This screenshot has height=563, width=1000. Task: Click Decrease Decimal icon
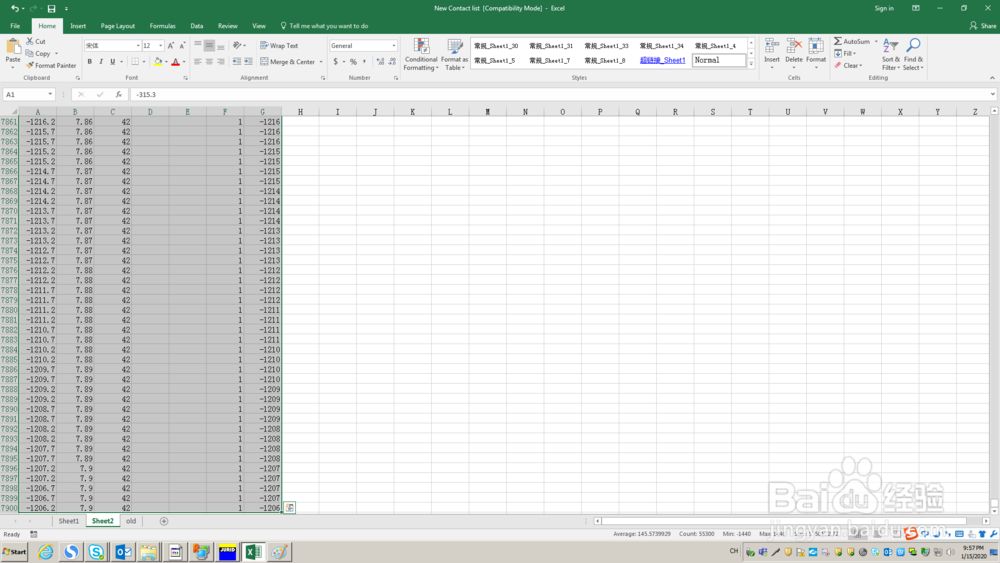392,62
